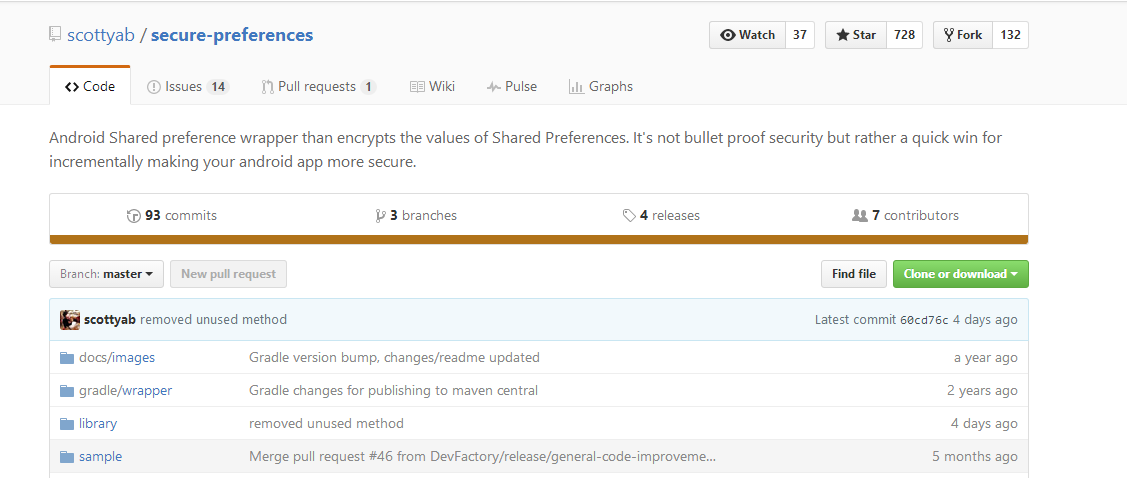Click the Find file button
This screenshot has height=478, width=1127.
point(854,274)
